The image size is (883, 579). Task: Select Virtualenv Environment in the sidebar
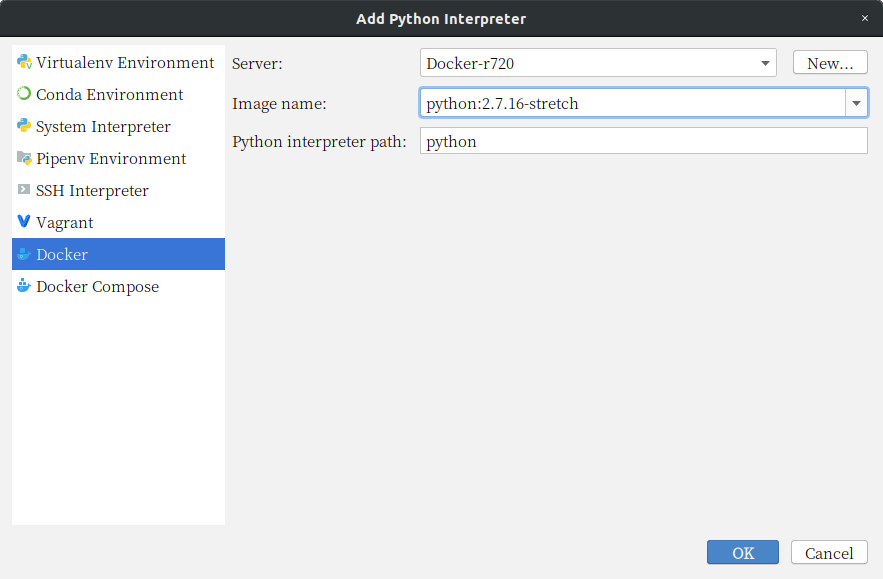click(118, 62)
